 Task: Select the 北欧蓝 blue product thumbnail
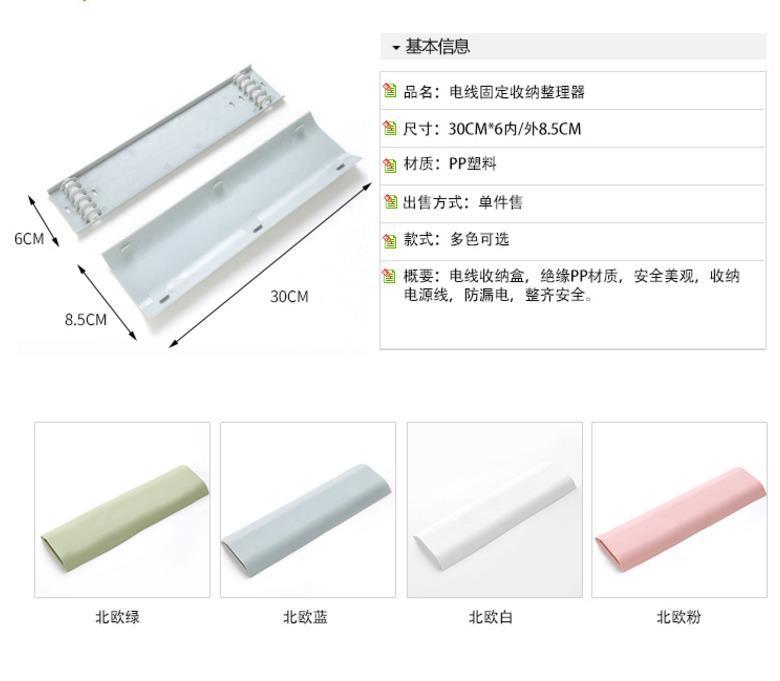coord(308,510)
